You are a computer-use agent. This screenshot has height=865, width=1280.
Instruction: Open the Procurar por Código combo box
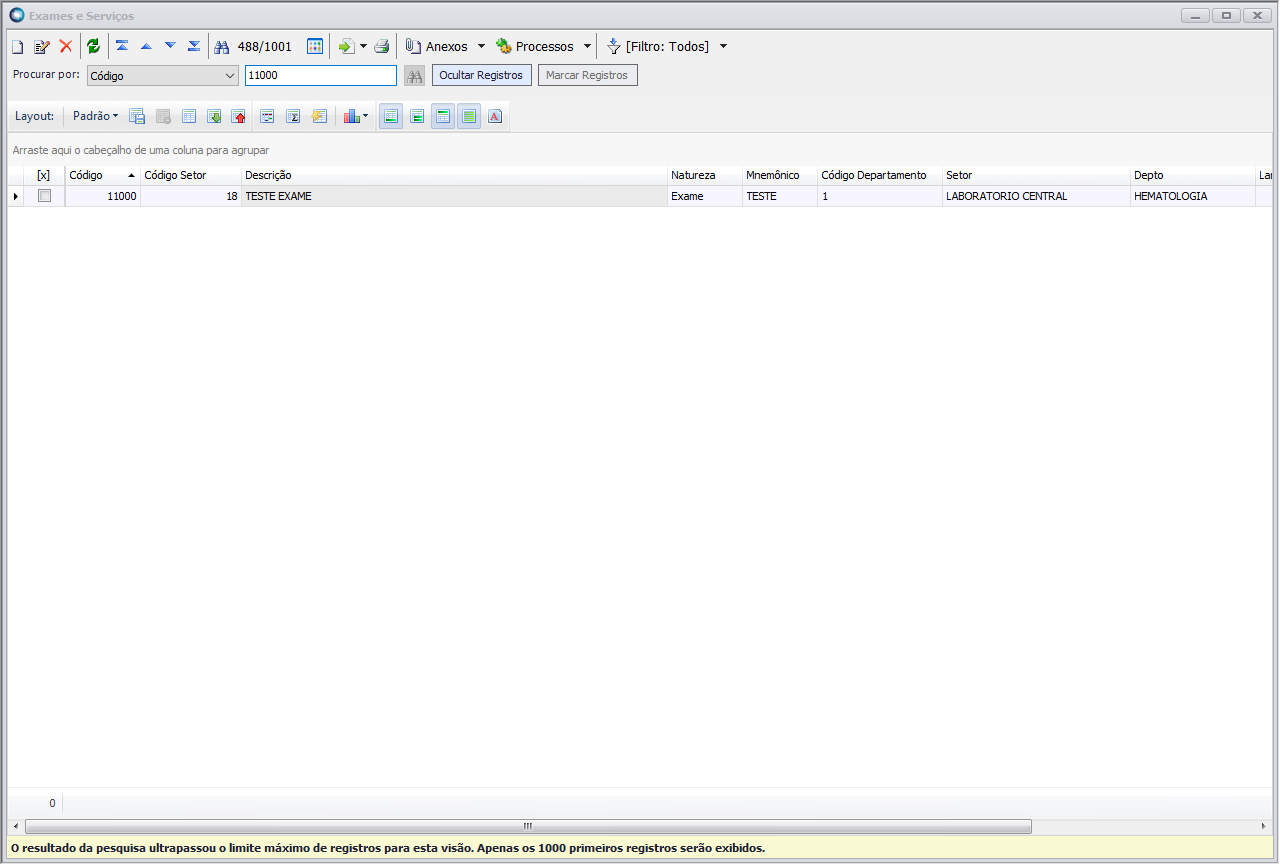tap(162, 76)
